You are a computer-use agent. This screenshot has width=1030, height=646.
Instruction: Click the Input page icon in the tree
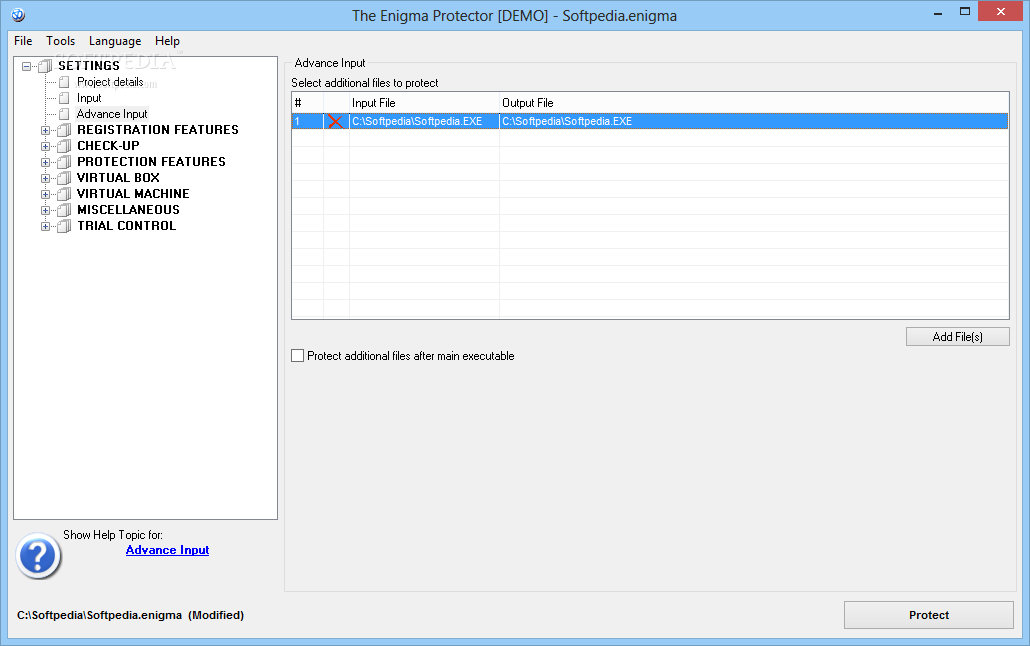(x=64, y=98)
